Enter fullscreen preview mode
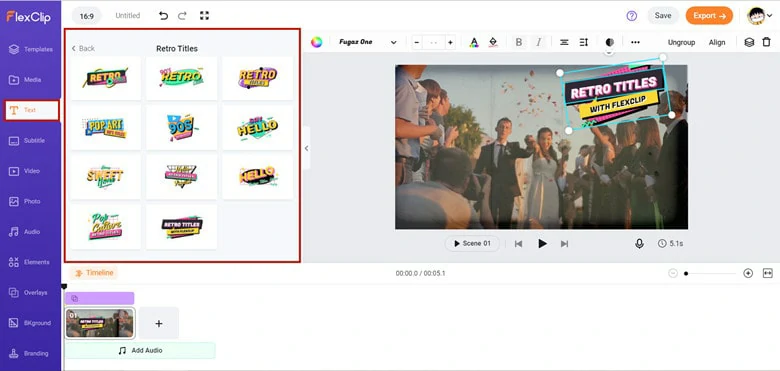 tap(204, 16)
